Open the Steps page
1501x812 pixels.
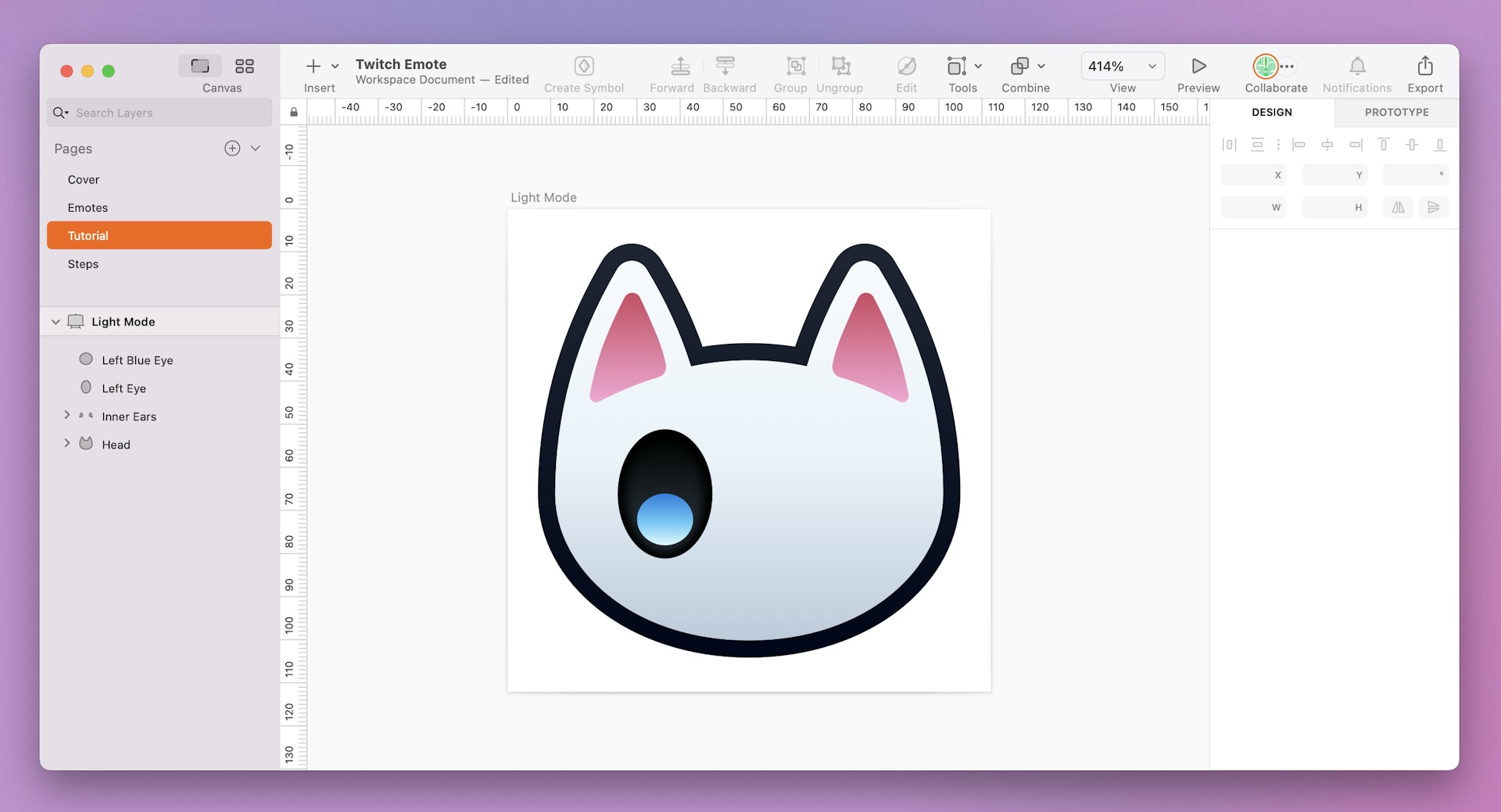83,264
